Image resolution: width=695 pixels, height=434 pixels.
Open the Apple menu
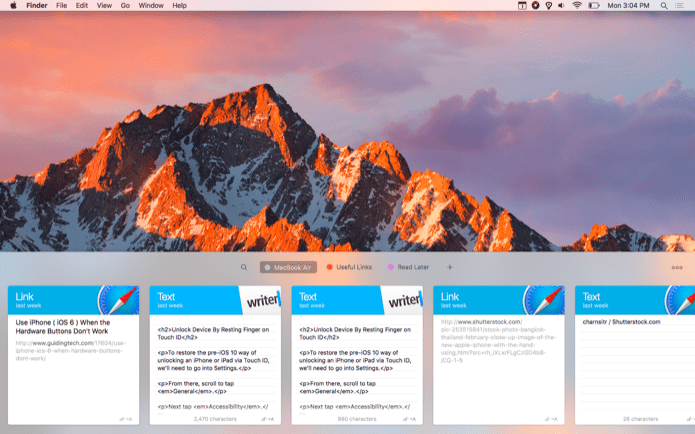[x=13, y=5]
